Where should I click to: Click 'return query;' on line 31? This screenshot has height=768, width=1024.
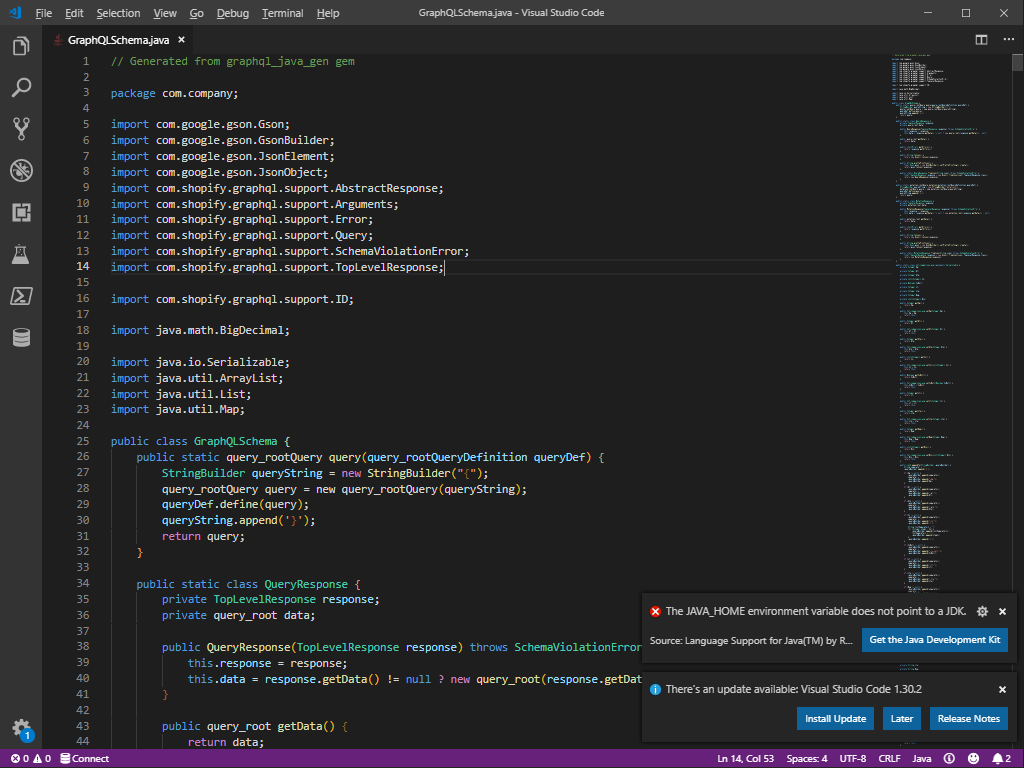click(x=203, y=536)
